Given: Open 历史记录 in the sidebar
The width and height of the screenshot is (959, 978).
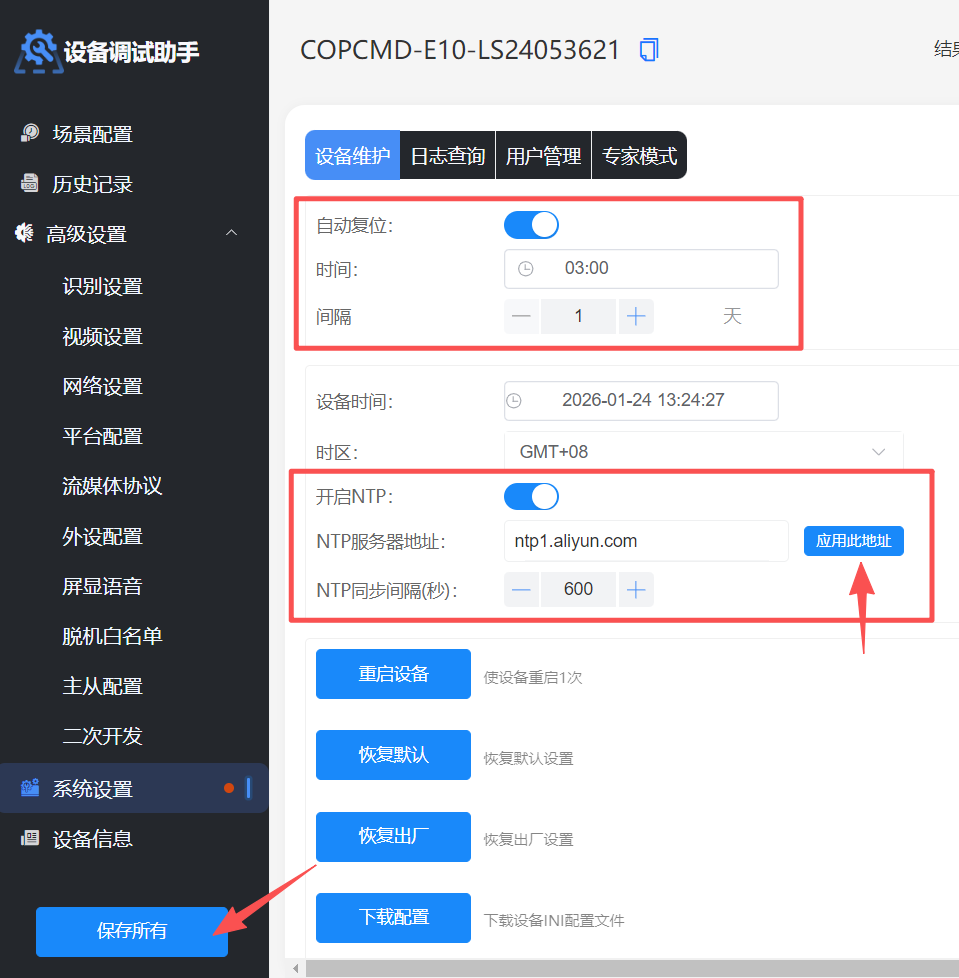Looking at the screenshot, I should point(92,184).
